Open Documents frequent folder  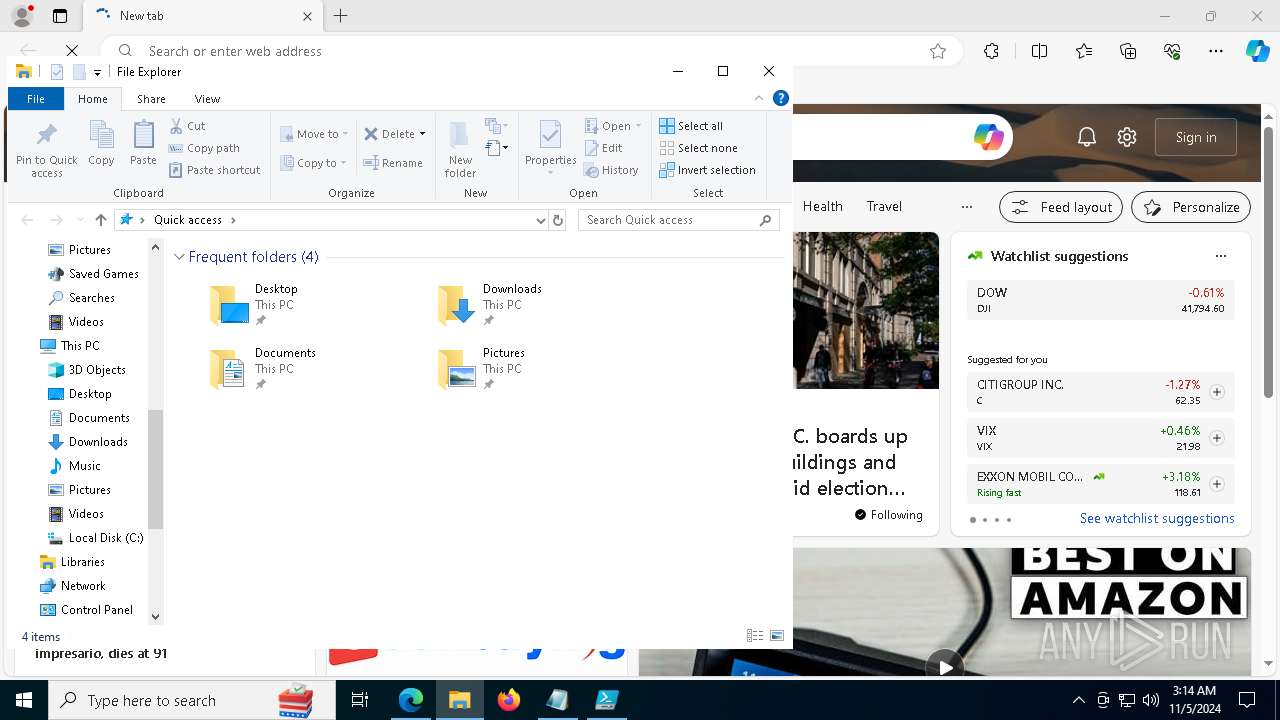[262, 369]
